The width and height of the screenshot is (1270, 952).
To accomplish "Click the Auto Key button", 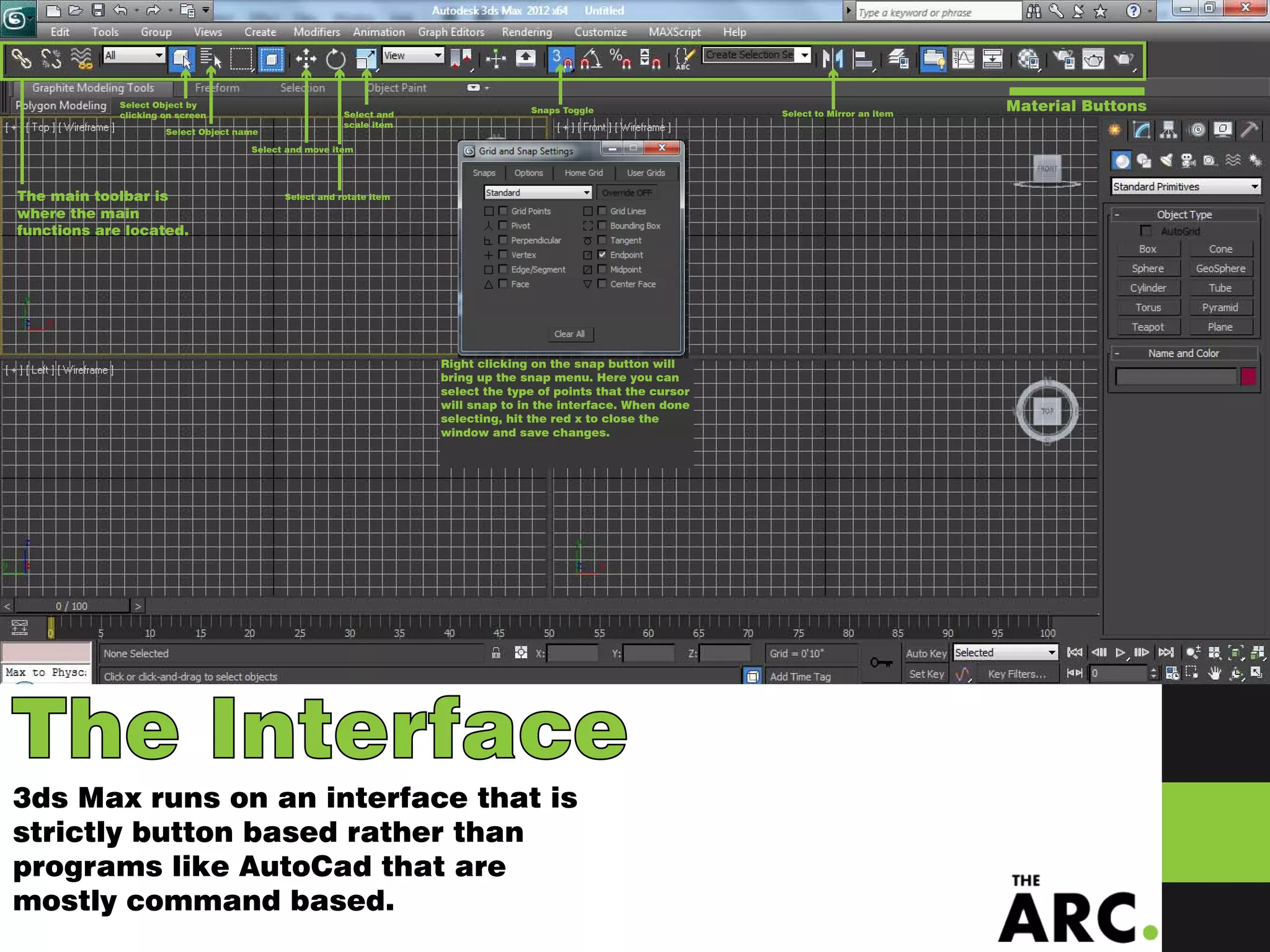I will [x=926, y=654].
